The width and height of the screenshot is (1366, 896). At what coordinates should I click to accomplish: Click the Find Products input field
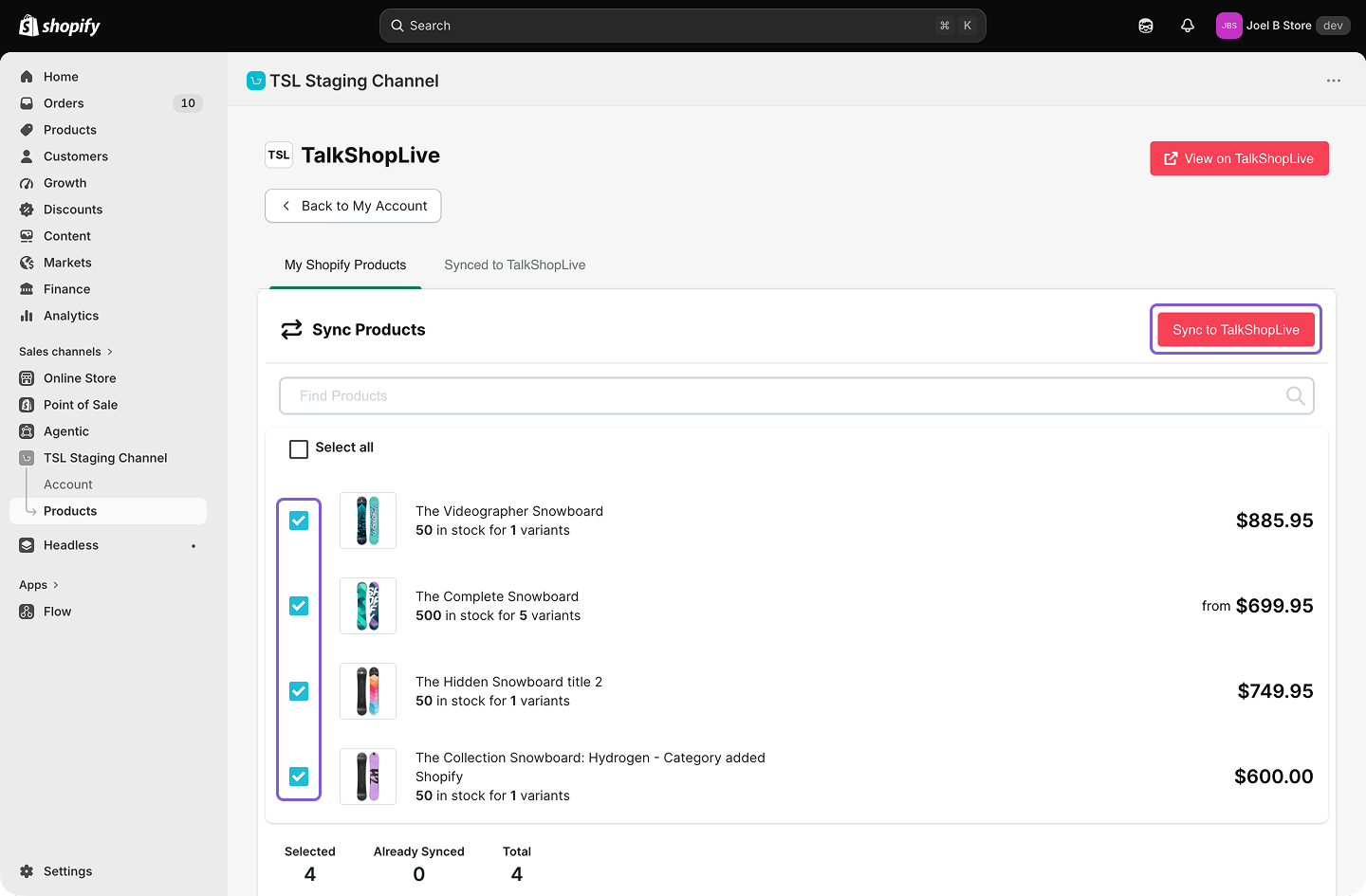click(797, 395)
